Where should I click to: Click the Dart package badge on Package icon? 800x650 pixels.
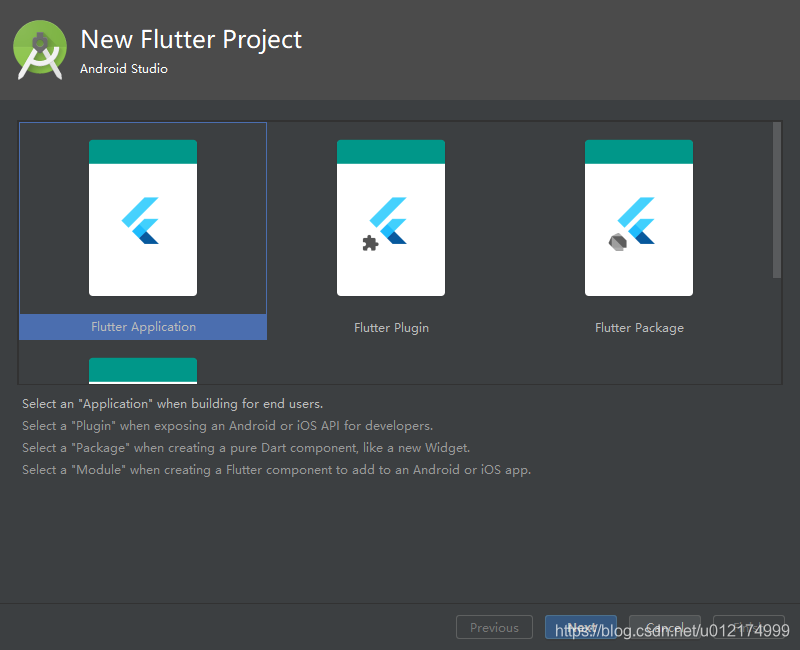[617, 242]
